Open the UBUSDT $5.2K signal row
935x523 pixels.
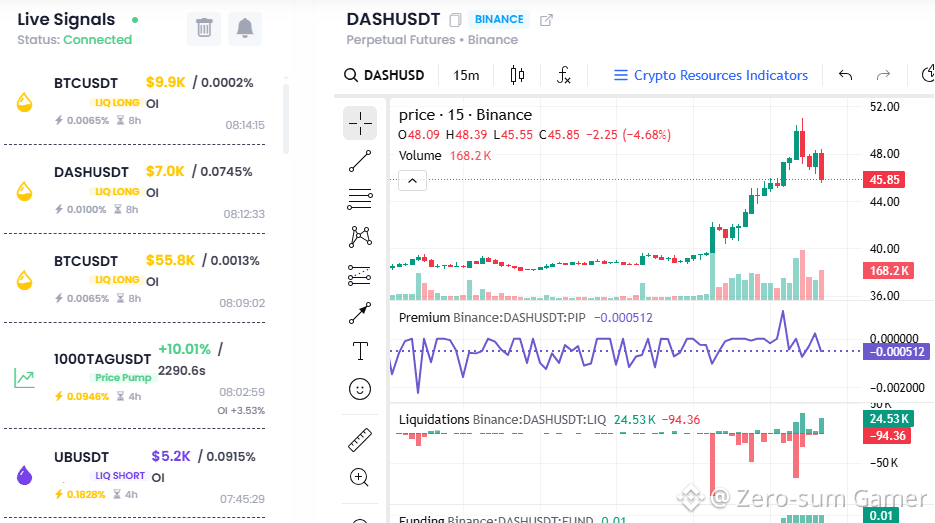coord(135,474)
